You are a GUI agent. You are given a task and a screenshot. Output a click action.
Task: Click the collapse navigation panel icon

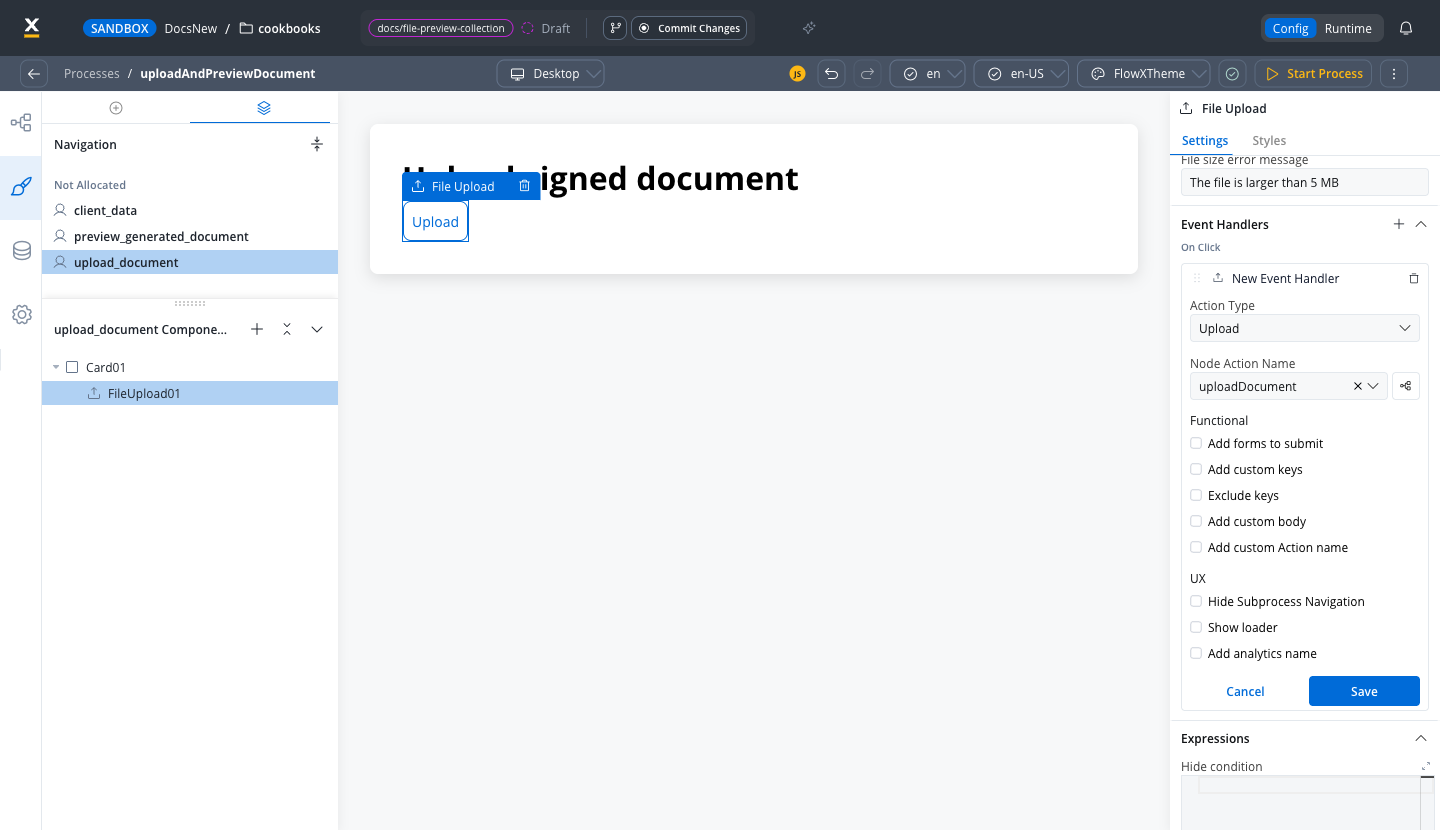317,144
